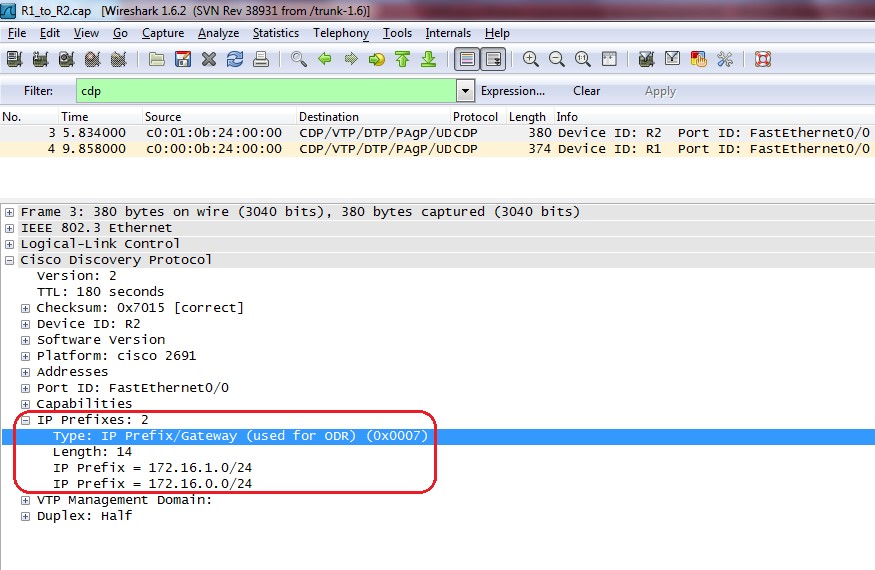Image resolution: width=875 pixels, height=570 pixels.
Task: Expand the Software Version node
Action: point(26,340)
